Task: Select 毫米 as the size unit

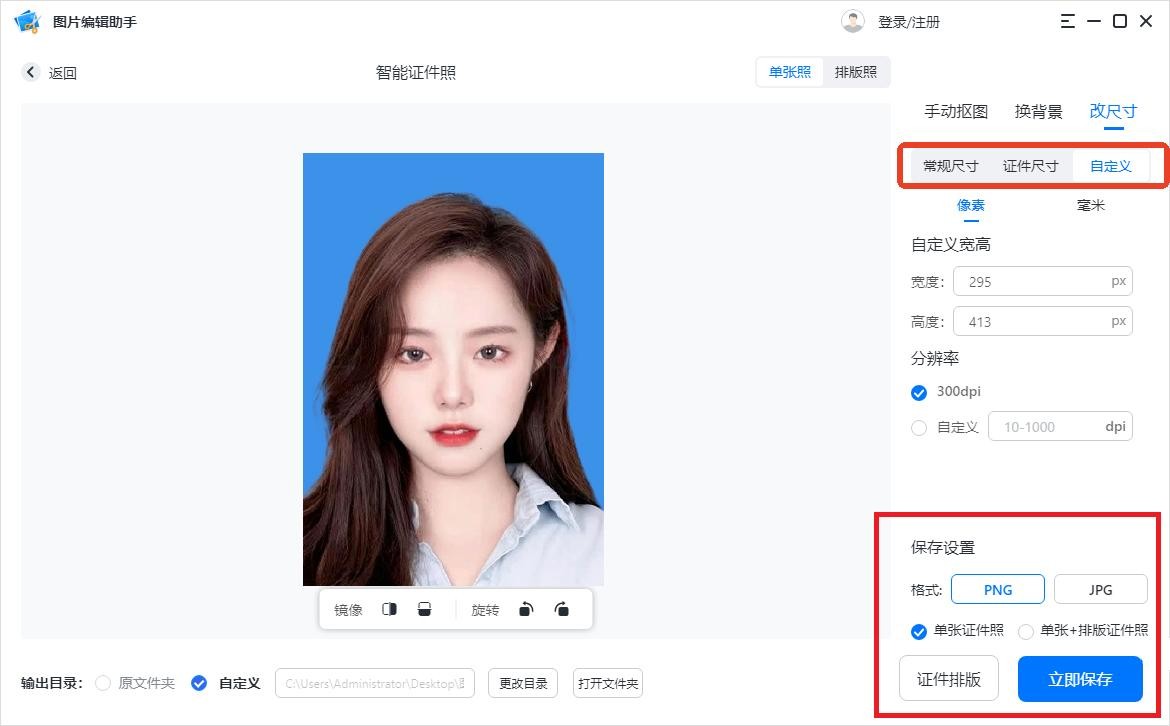Action: click(x=1090, y=205)
